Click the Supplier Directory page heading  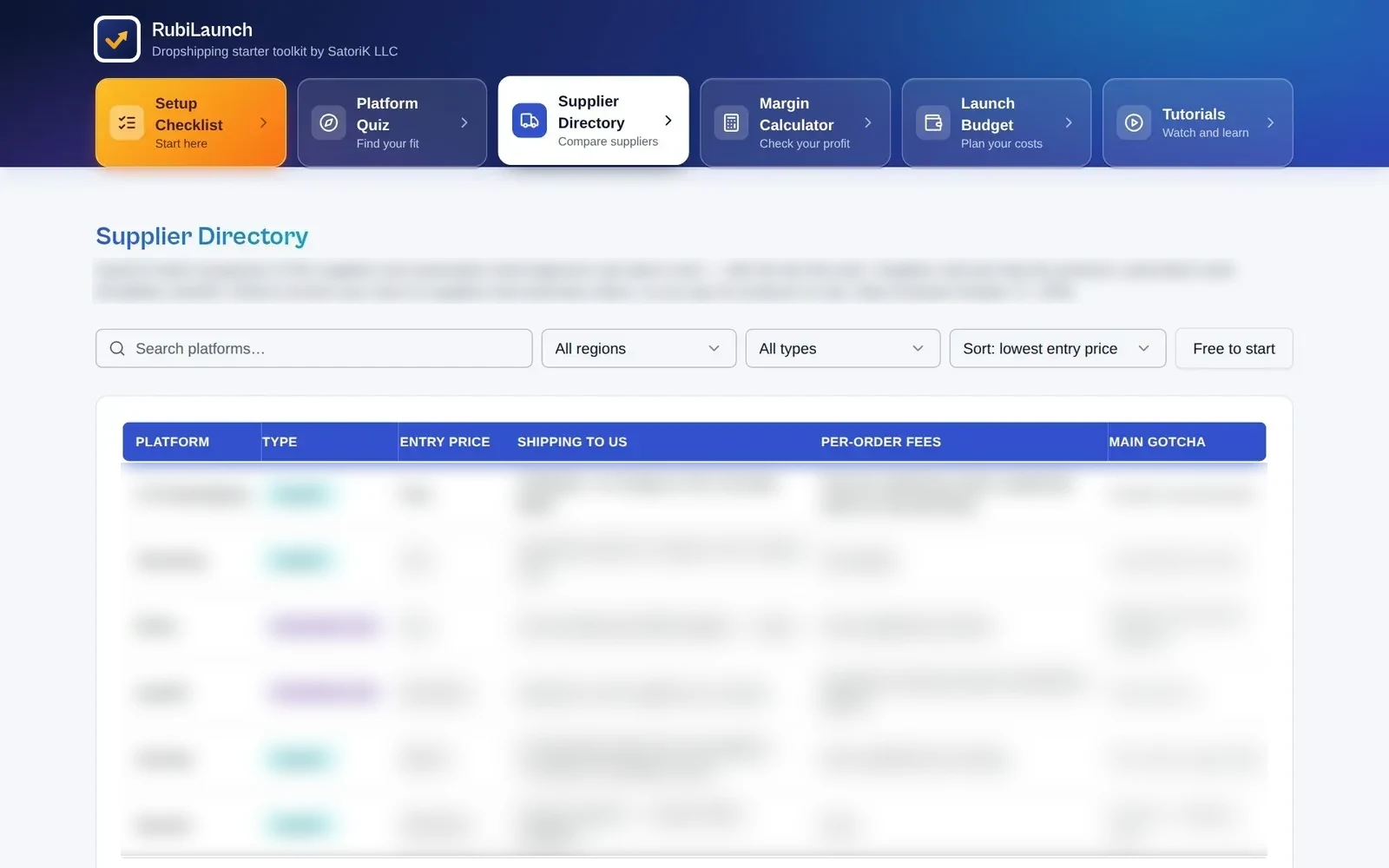pos(202,236)
